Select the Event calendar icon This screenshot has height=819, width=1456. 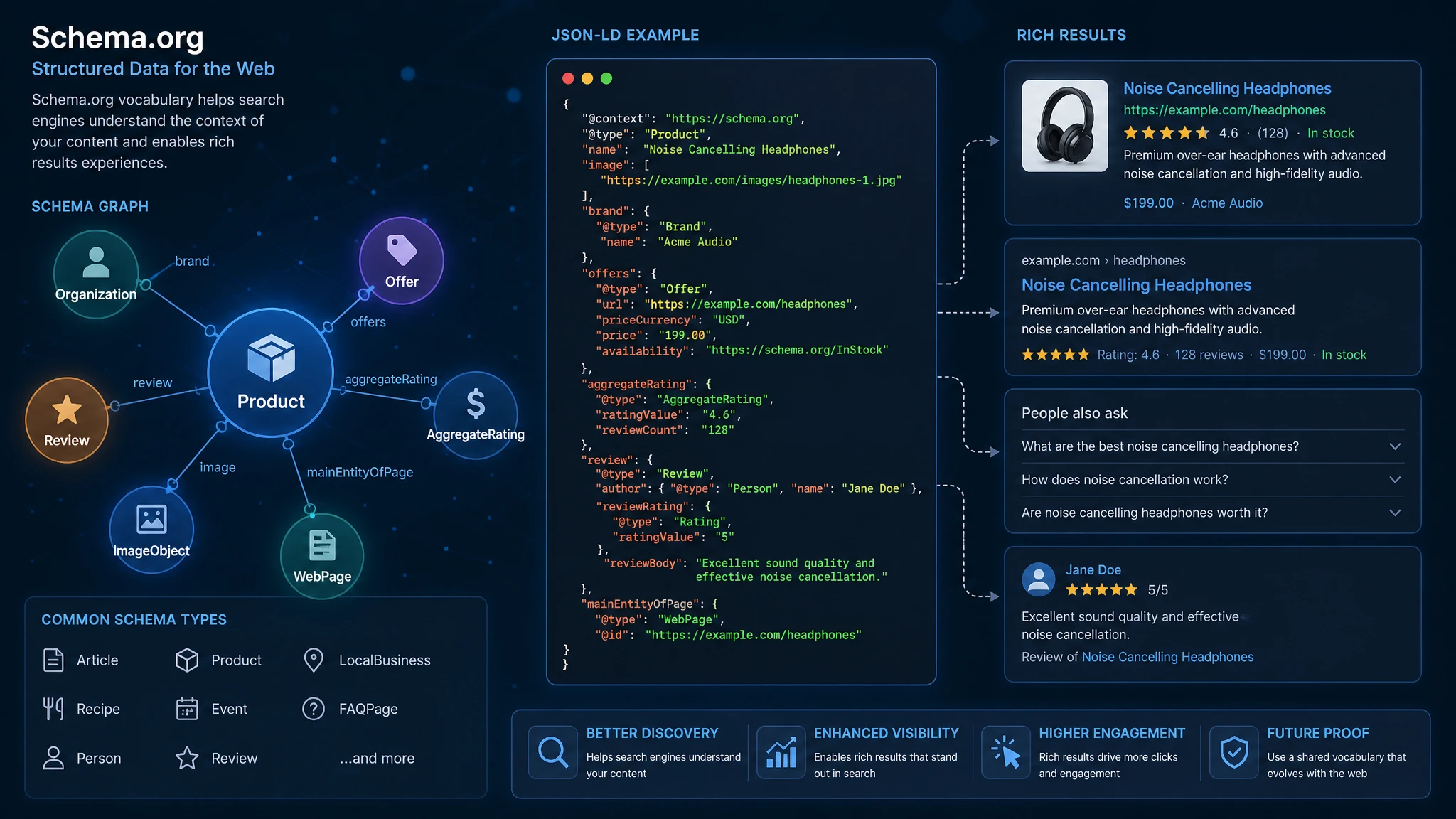187,709
